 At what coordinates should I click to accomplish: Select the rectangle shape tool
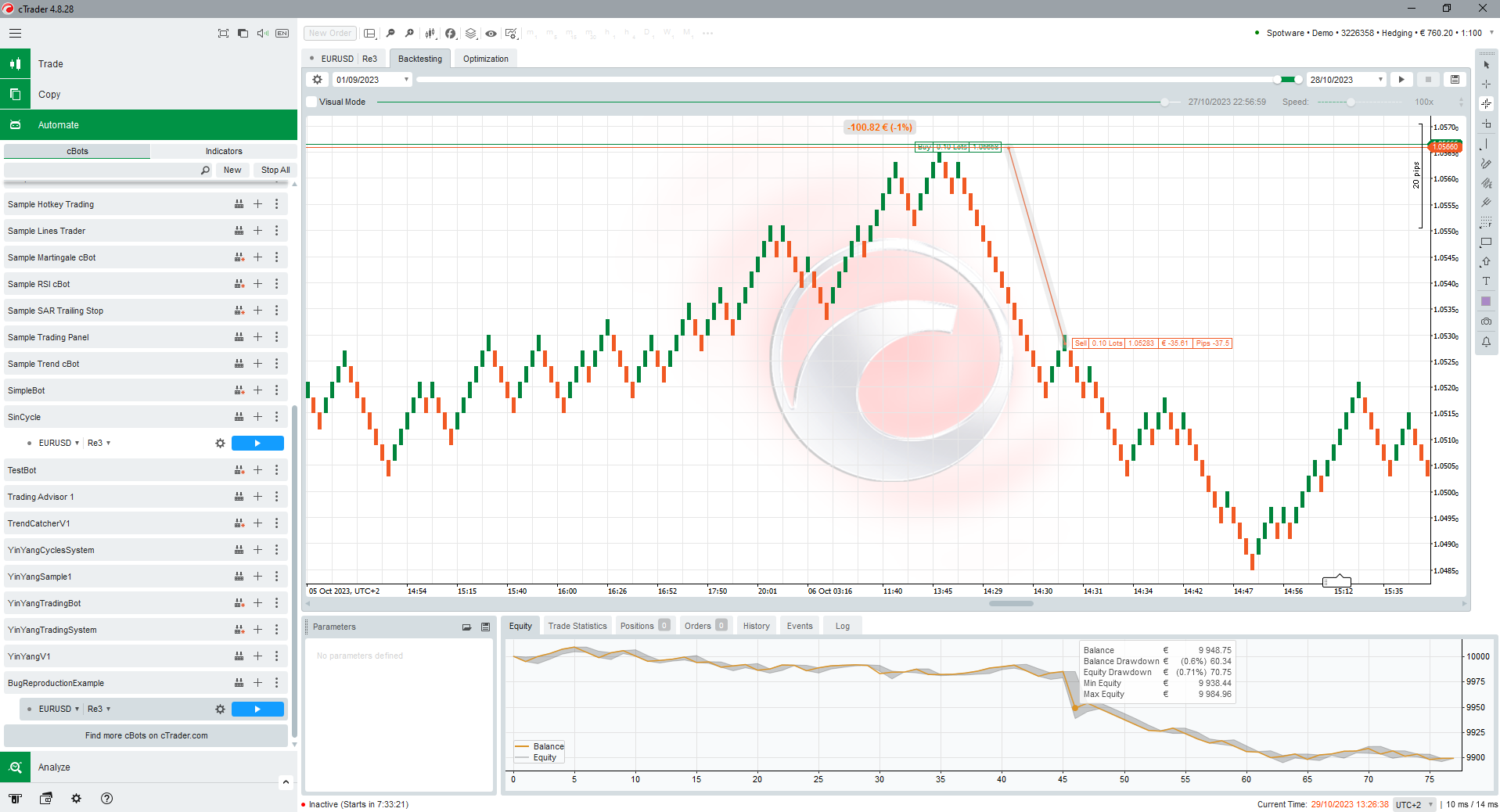(x=1486, y=243)
